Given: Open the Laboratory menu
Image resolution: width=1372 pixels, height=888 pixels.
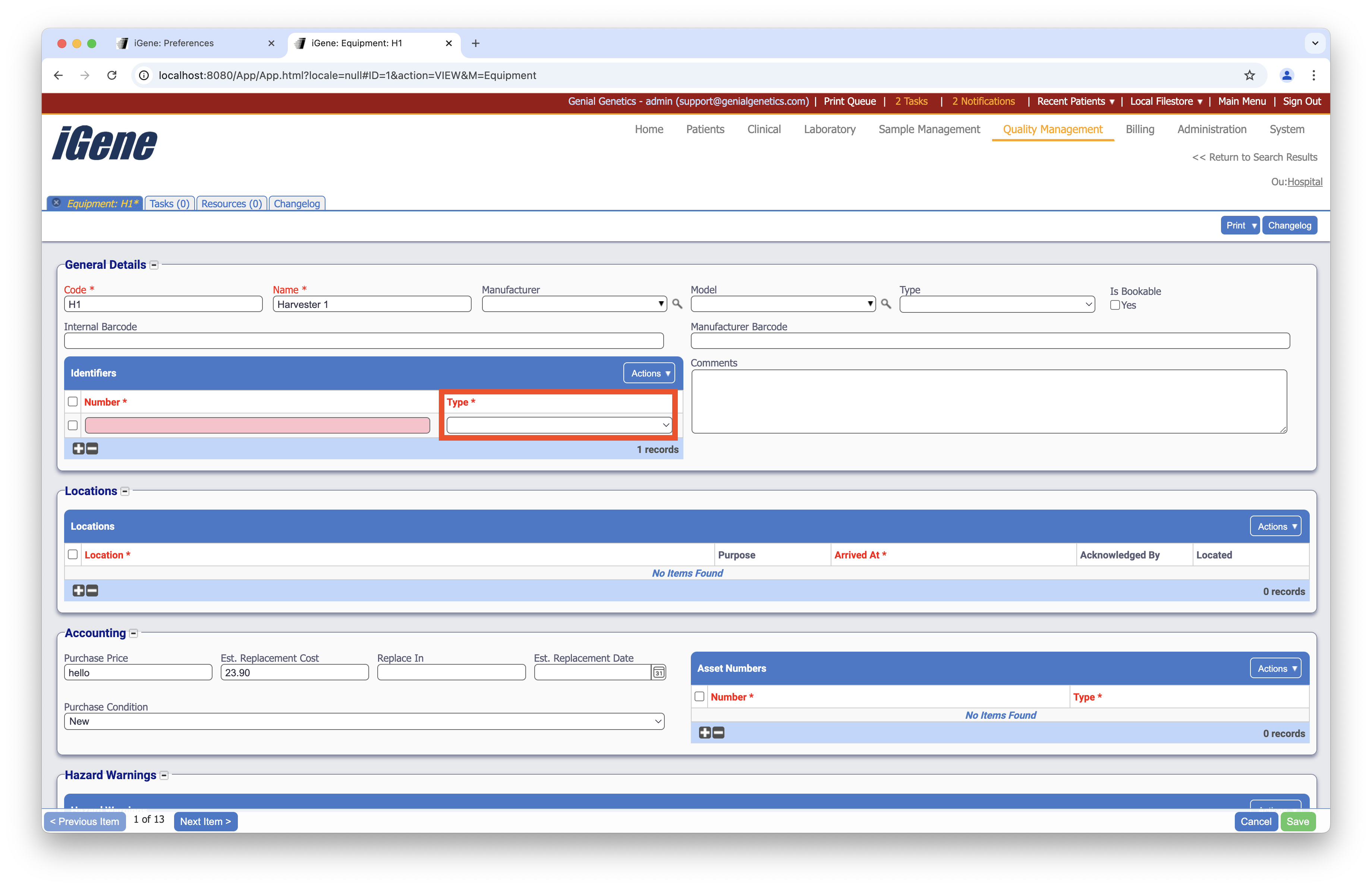Looking at the screenshot, I should (x=830, y=130).
